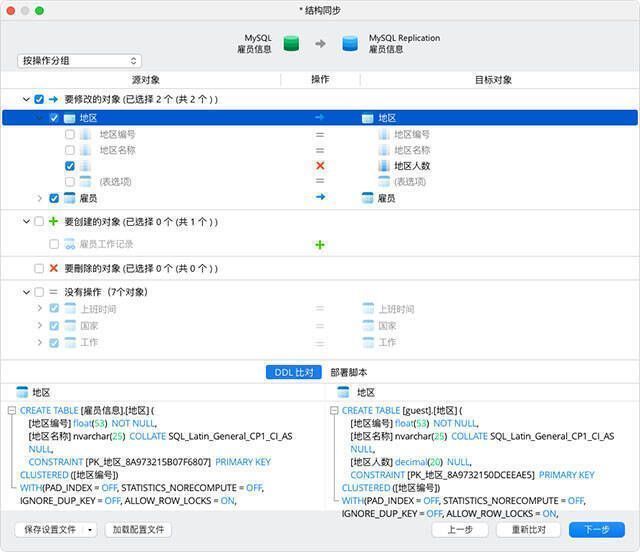The width and height of the screenshot is (640, 552).
Task: Switch to the DDL 比对 tab
Action: (294, 372)
